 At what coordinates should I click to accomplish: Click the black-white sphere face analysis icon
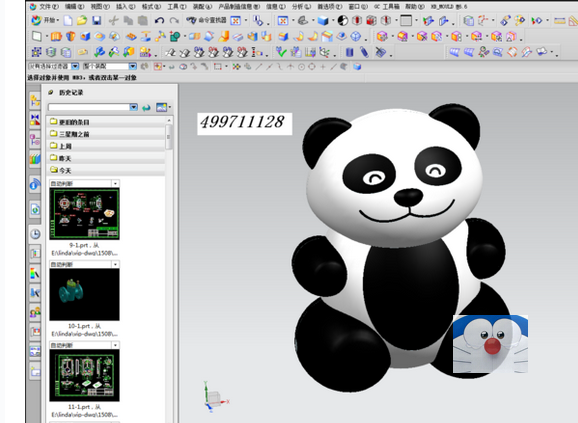pos(343,21)
